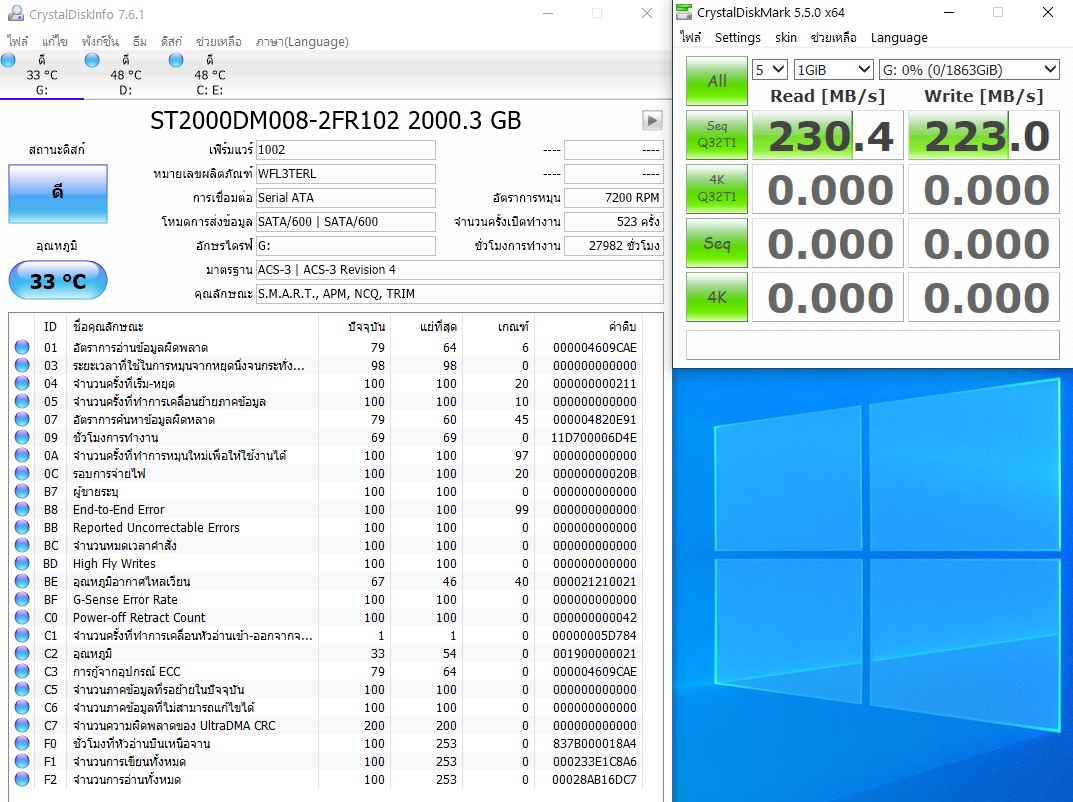Image resolution: width=1073 pixels, height=802 pixels.
Task: Click status orb for Reported Uncorrectable Errors row
Action: tap(22, 528)
